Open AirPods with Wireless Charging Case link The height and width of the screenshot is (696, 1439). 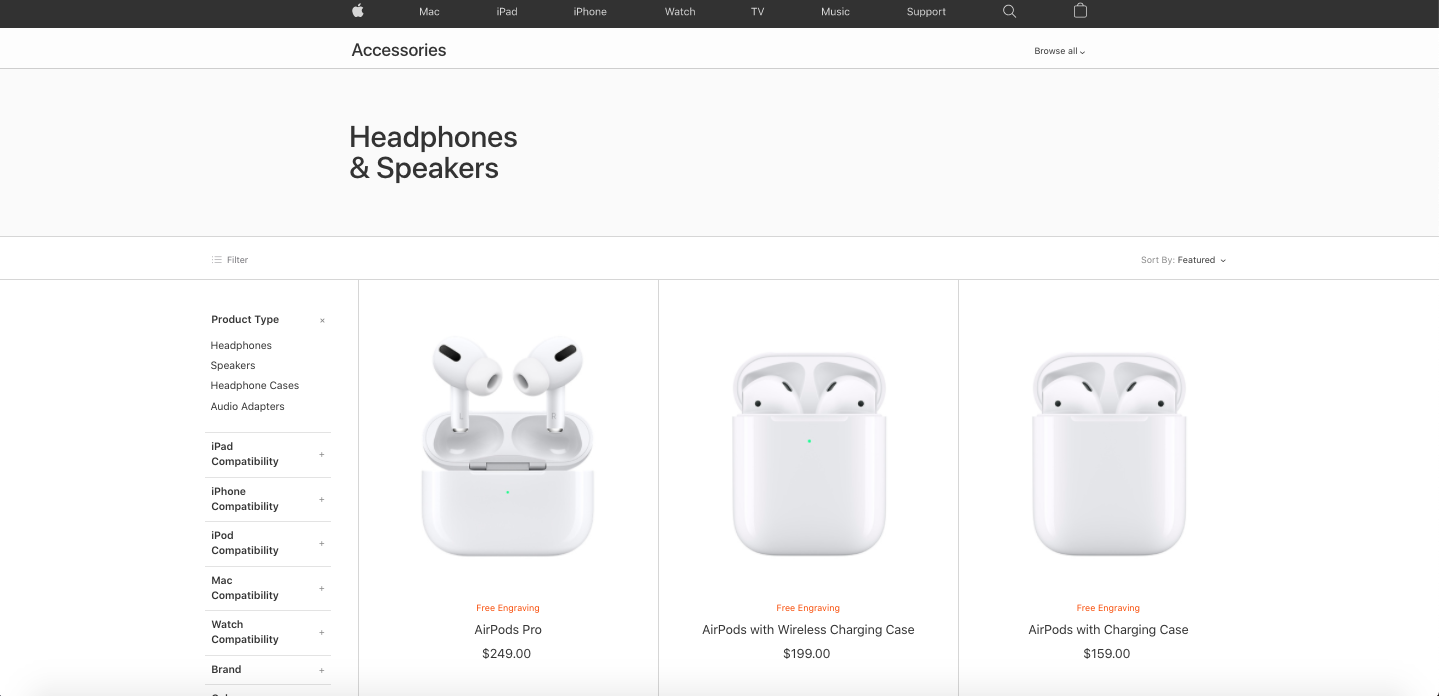pyautogui.click(x=808, y=630)
